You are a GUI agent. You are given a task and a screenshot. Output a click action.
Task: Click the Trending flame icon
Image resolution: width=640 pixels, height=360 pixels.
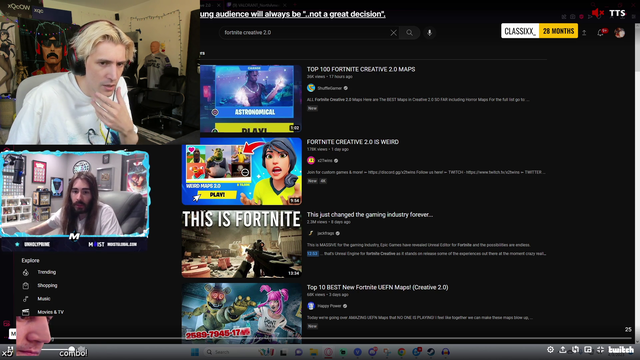[26, 272]
